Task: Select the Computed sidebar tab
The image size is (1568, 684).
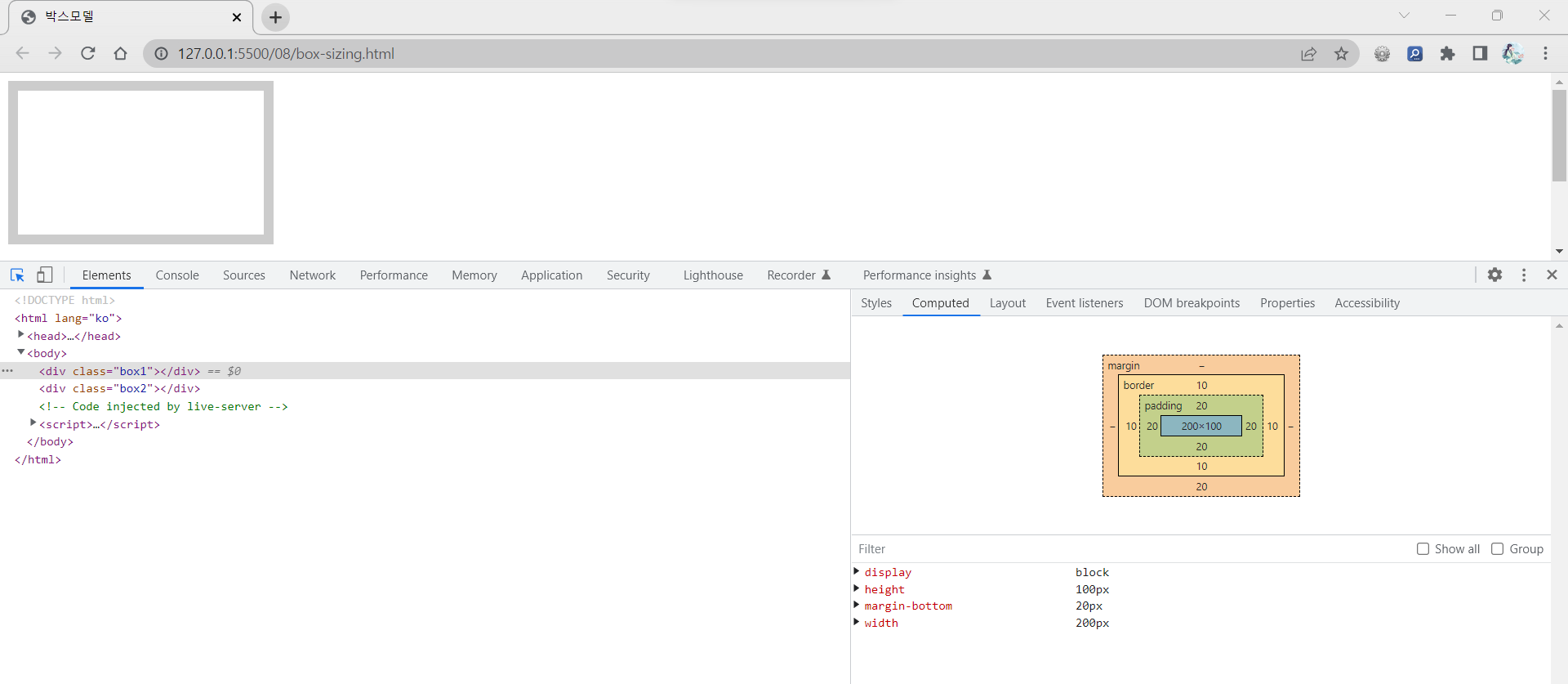Action: (941, 303)
